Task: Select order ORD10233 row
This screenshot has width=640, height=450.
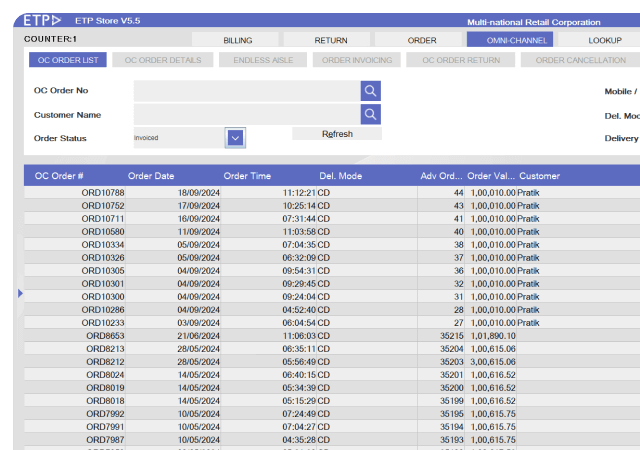Action: 332,323
